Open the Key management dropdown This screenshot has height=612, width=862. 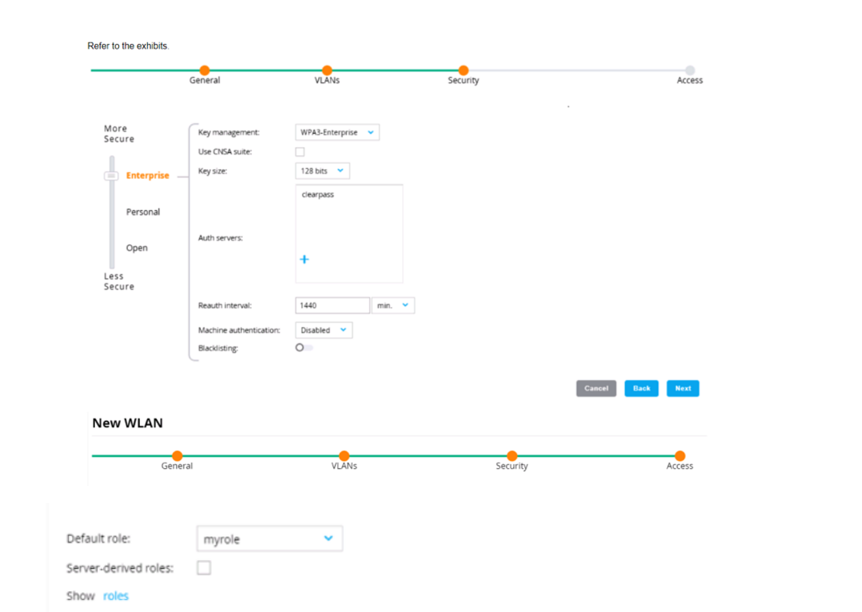tap(337, 133)
